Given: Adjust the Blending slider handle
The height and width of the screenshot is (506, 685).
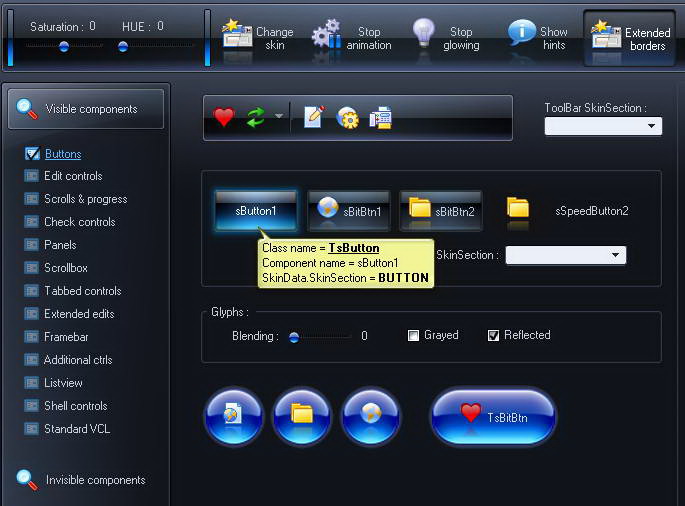Looking at the screenshot, I should (x=294, y=337).
